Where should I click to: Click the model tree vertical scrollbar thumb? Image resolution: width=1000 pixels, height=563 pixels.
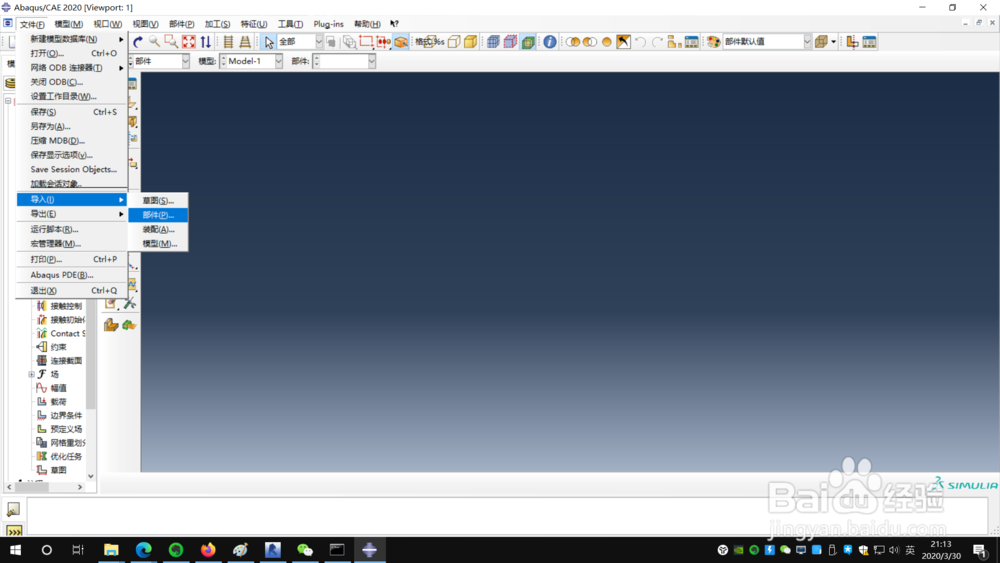[91, 354]
